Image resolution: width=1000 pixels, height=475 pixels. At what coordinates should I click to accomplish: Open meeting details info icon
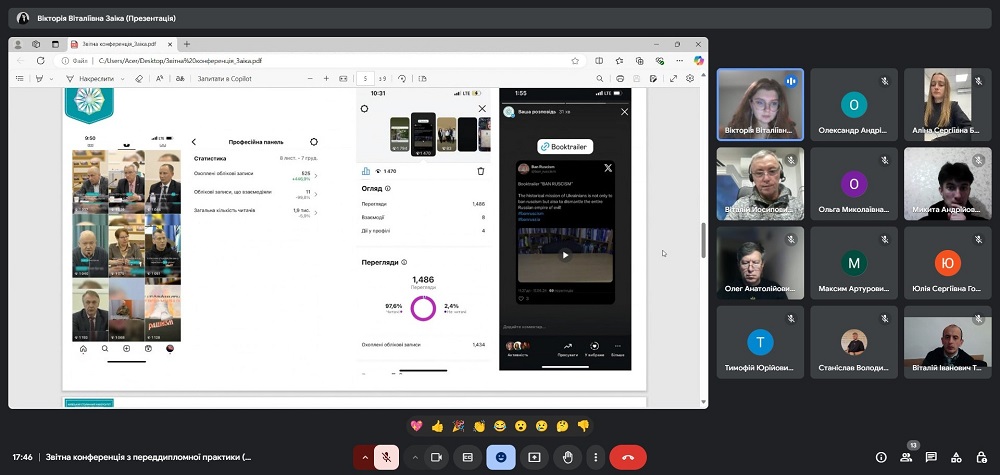tap(881, 457)
